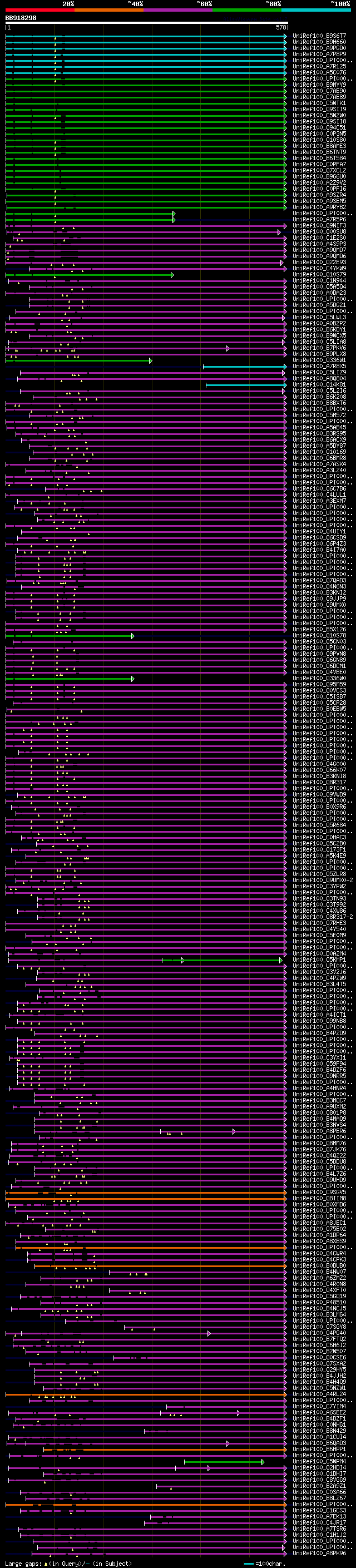The height and width of the screenshot is (1568, 356).
Task: Open hit UniRef100_A4RL24
Action: 319,1394
